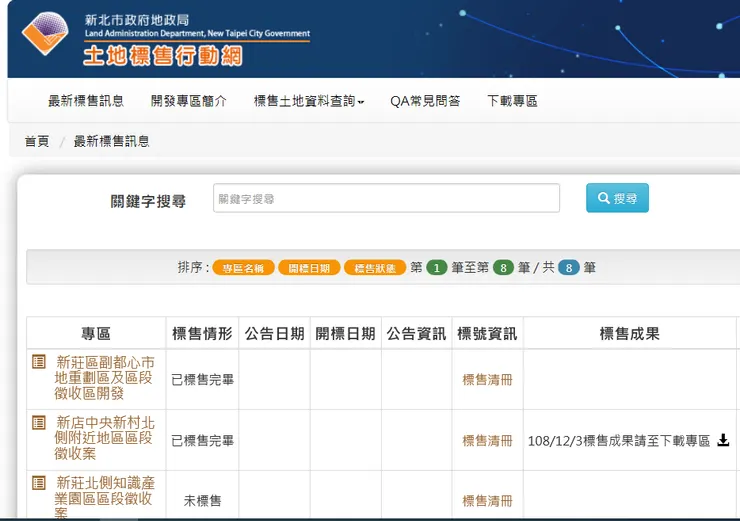Click the green badge showing 1
The width and height of the screenshot is (740, 521).
(437, 268)
